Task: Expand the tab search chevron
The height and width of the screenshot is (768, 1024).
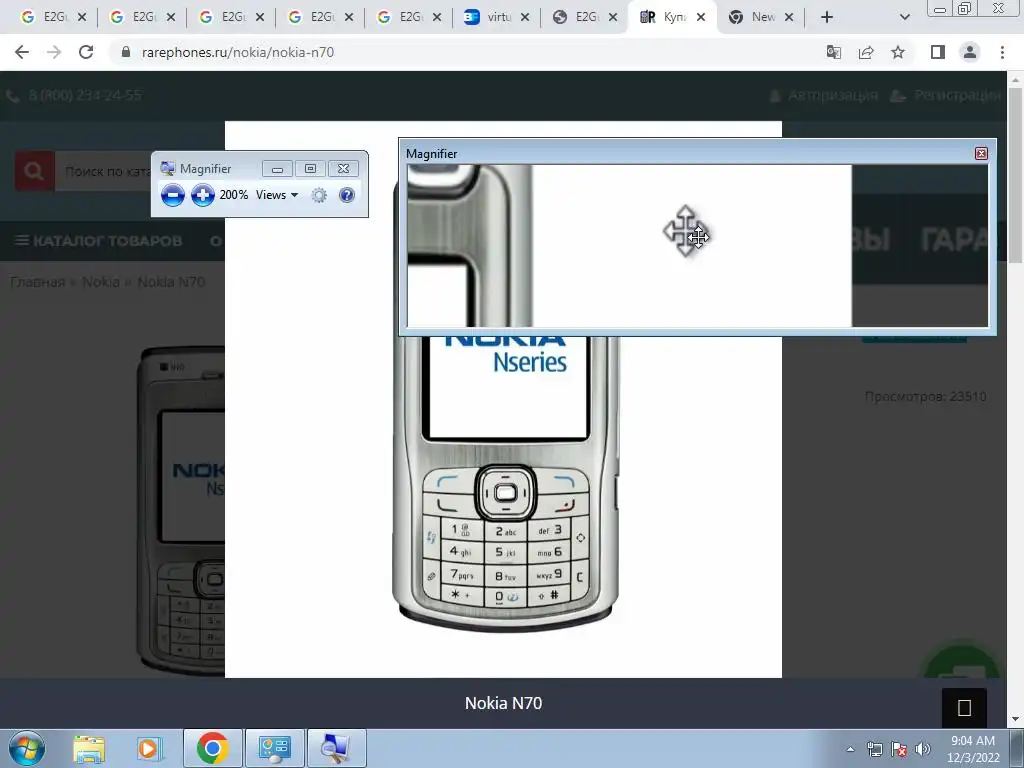Action: pyautogui.click(x=904, y=18)
